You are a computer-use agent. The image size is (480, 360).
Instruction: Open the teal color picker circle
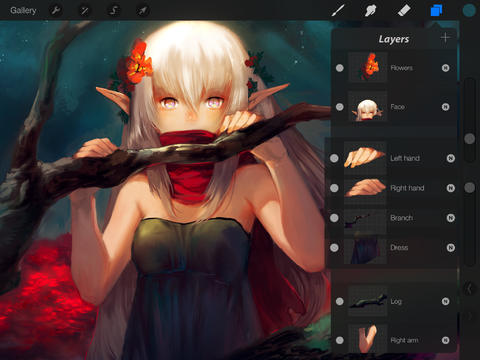pos(469,11)
